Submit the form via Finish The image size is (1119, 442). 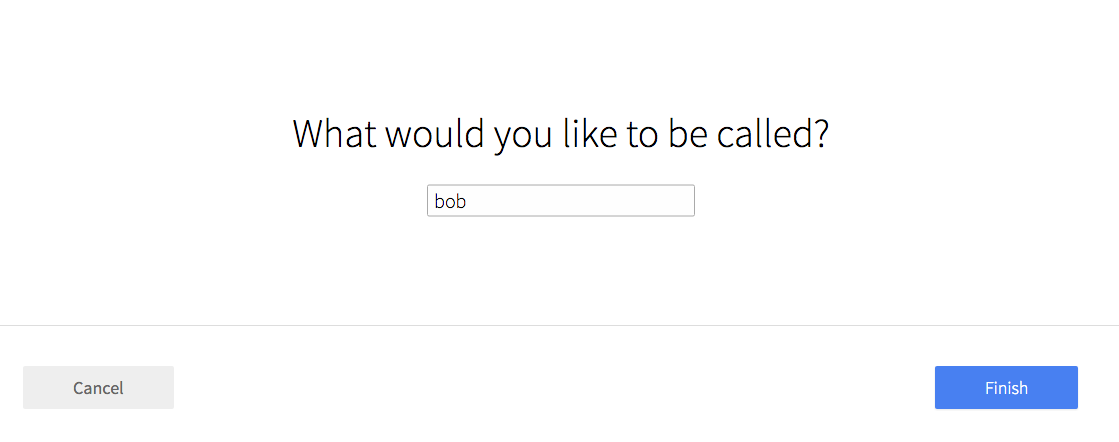(x=1006, y=388)
